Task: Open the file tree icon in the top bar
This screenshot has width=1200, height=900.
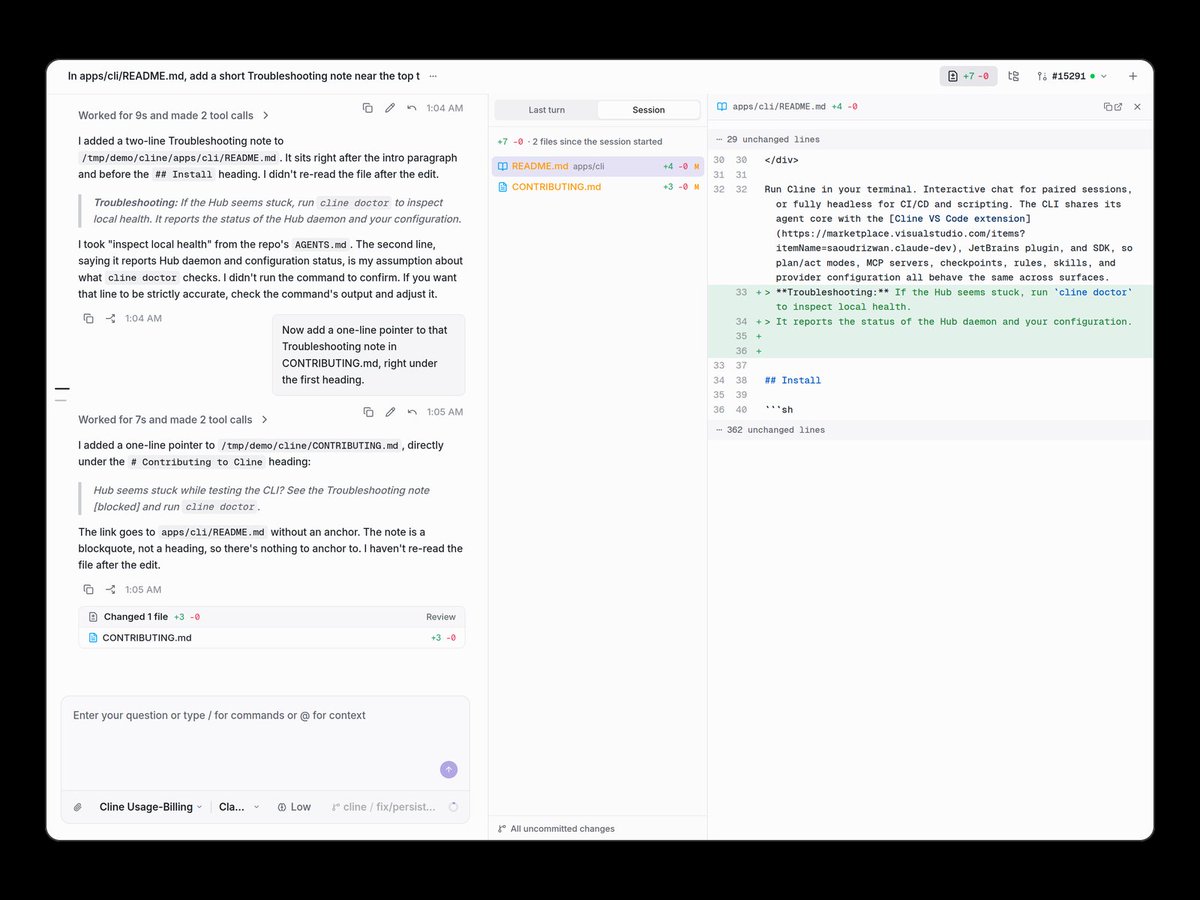Action: coord(1013,76)
